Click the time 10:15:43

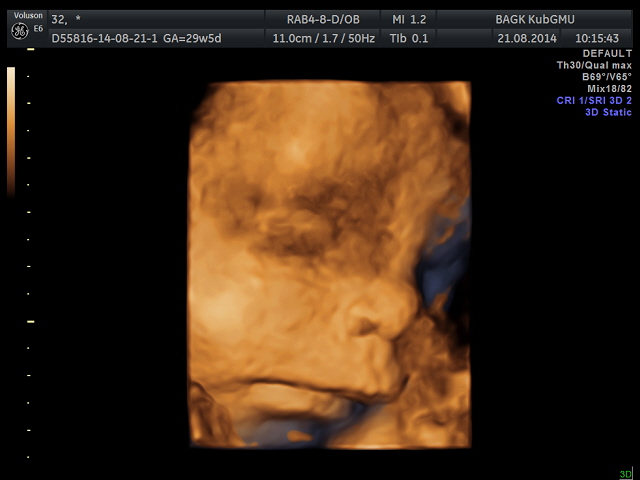pos(598,37)
